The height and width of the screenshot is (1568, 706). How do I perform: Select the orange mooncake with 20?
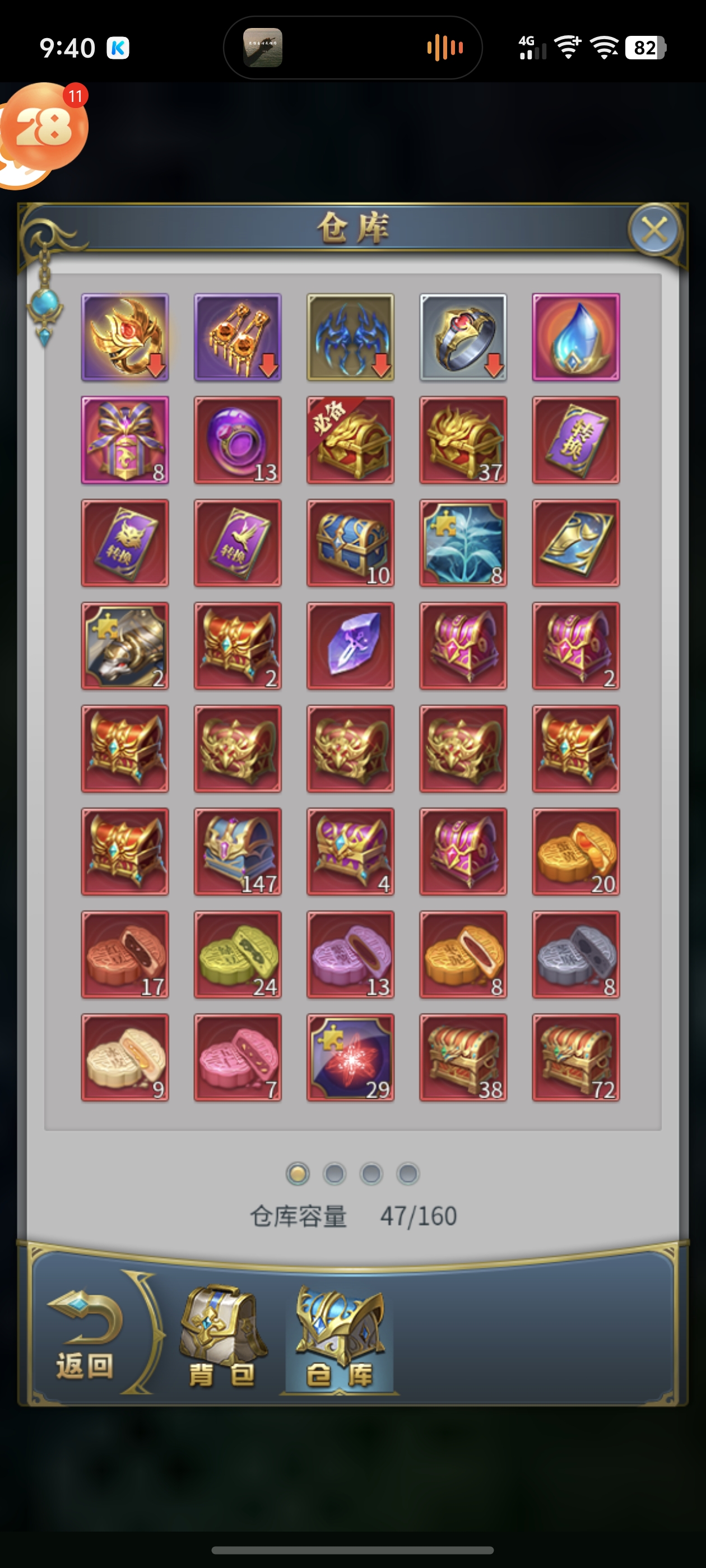575,852
